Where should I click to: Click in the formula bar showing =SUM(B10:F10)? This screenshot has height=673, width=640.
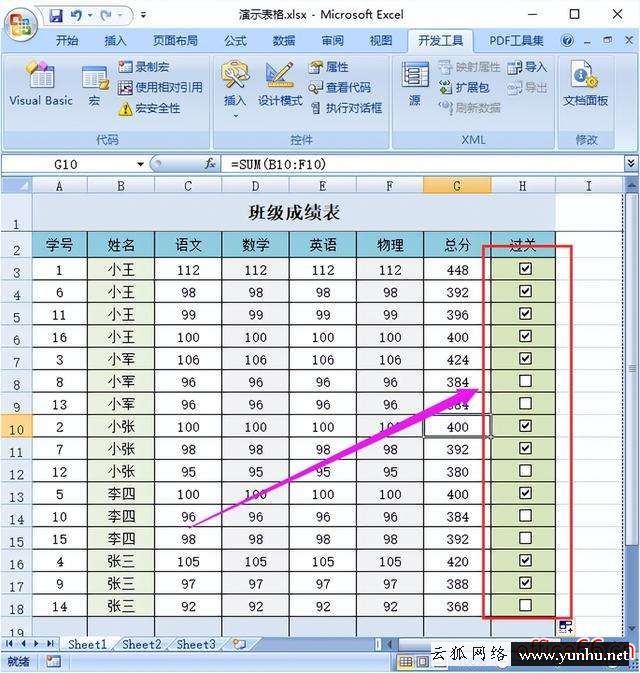click(422, 164)
